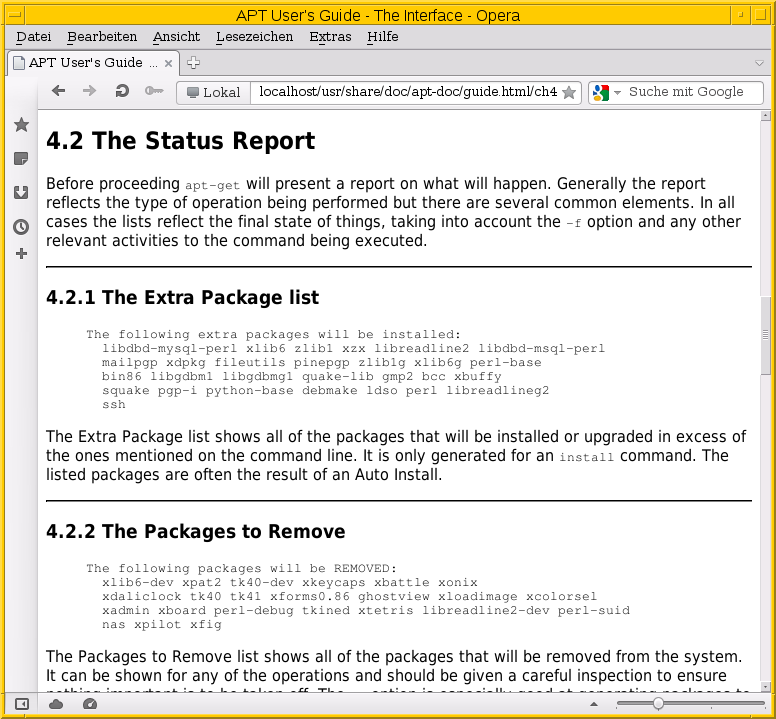Image resolution: width=776 pixels, height=719 pixels.
Task: Open a new tab with plus button
Action: click(x=194, y=63)
